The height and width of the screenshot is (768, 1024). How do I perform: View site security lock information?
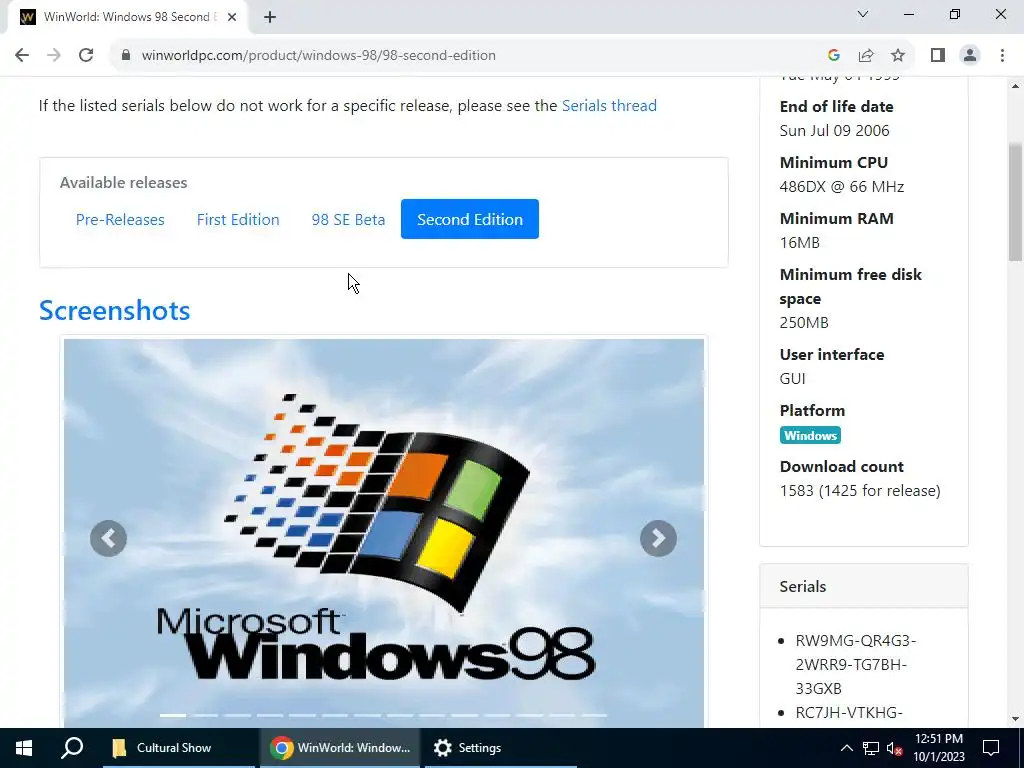125,56
